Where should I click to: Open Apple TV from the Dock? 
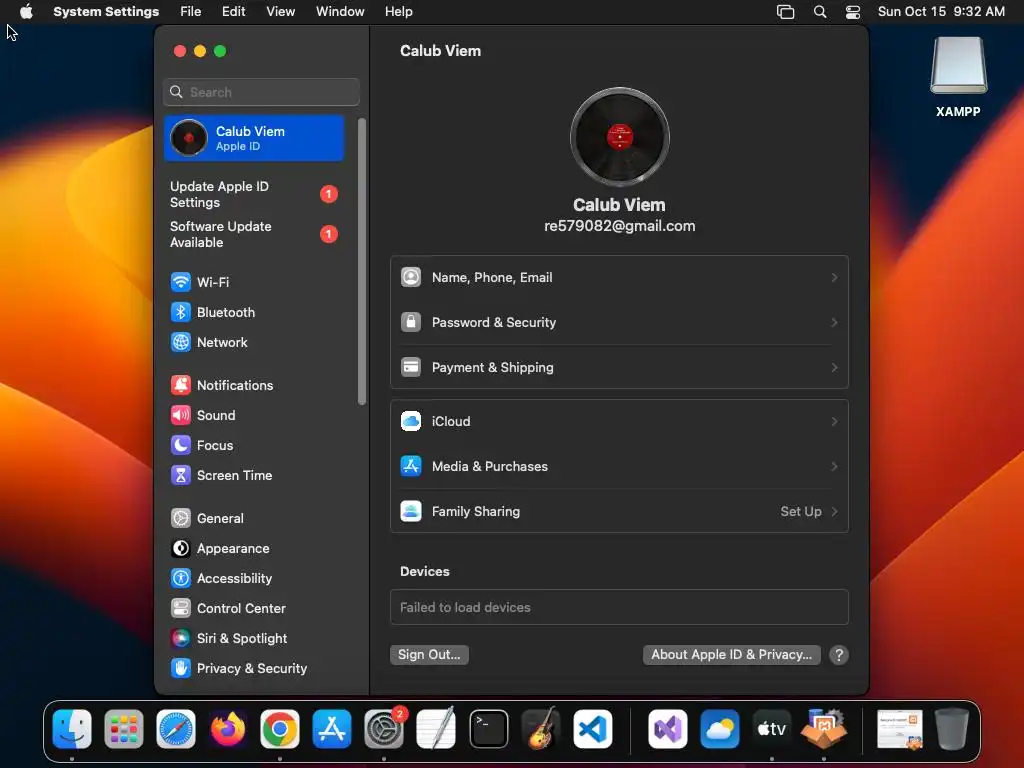click(771, 729)
